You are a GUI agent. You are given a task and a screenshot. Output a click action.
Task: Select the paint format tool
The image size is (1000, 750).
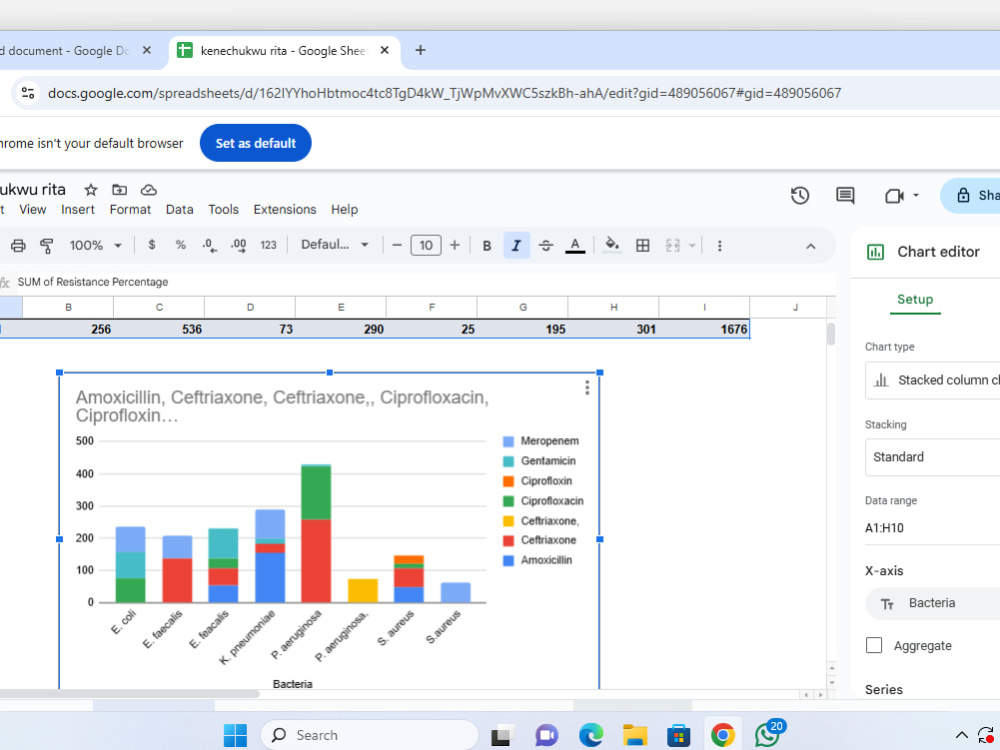[x=47, y=246]
